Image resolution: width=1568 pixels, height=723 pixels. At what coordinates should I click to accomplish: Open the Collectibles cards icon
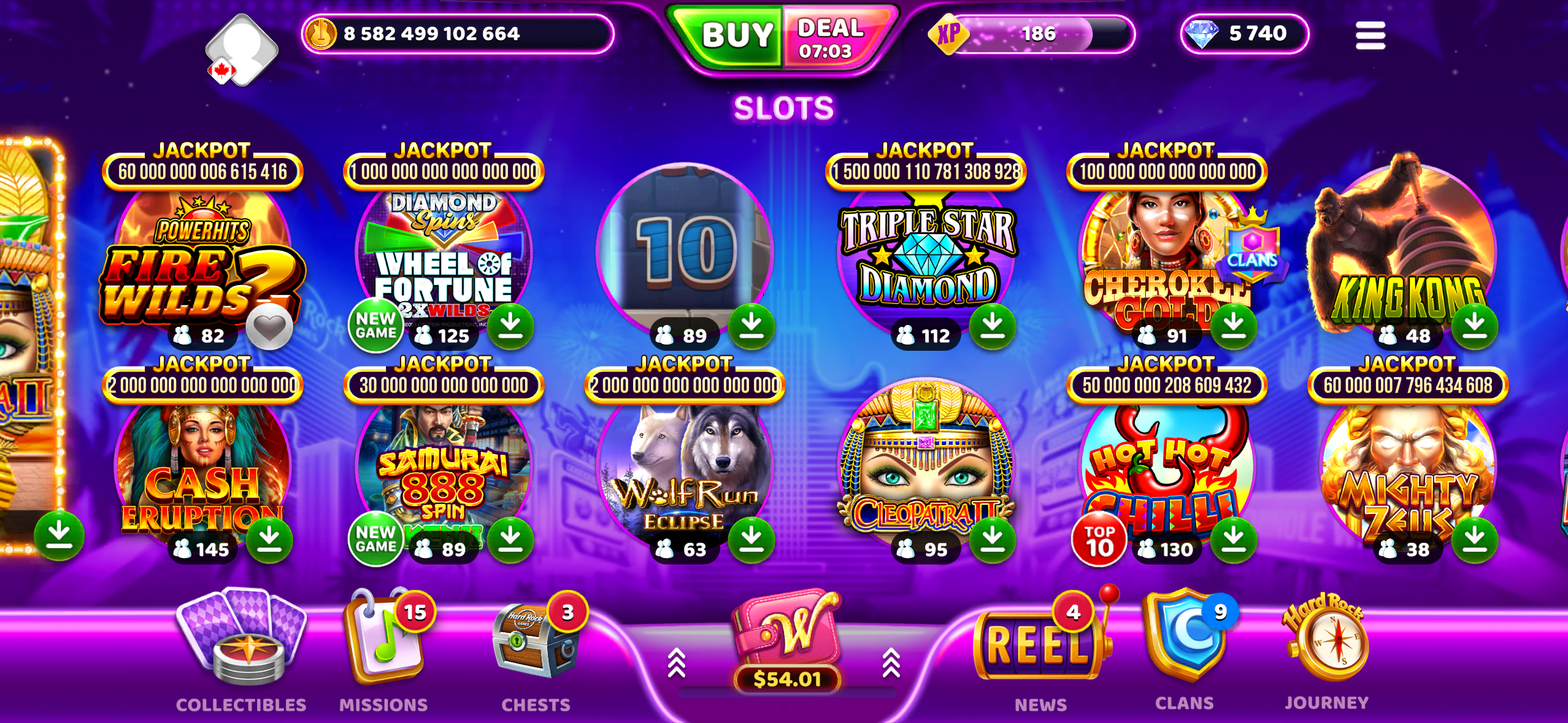click(x=241, y=638)
